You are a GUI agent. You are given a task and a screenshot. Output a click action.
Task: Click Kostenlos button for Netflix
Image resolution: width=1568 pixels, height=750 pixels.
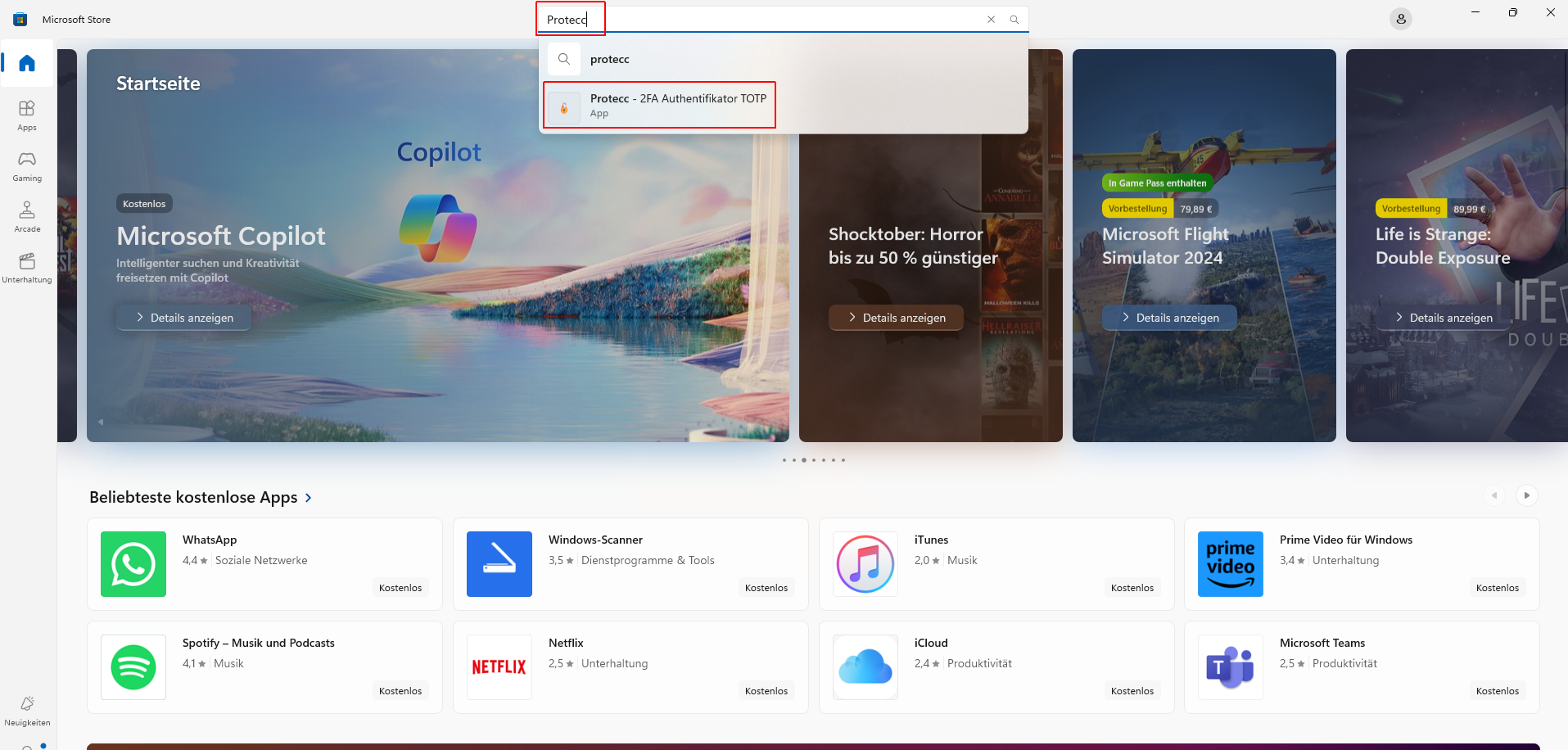[x=766, y=691]
